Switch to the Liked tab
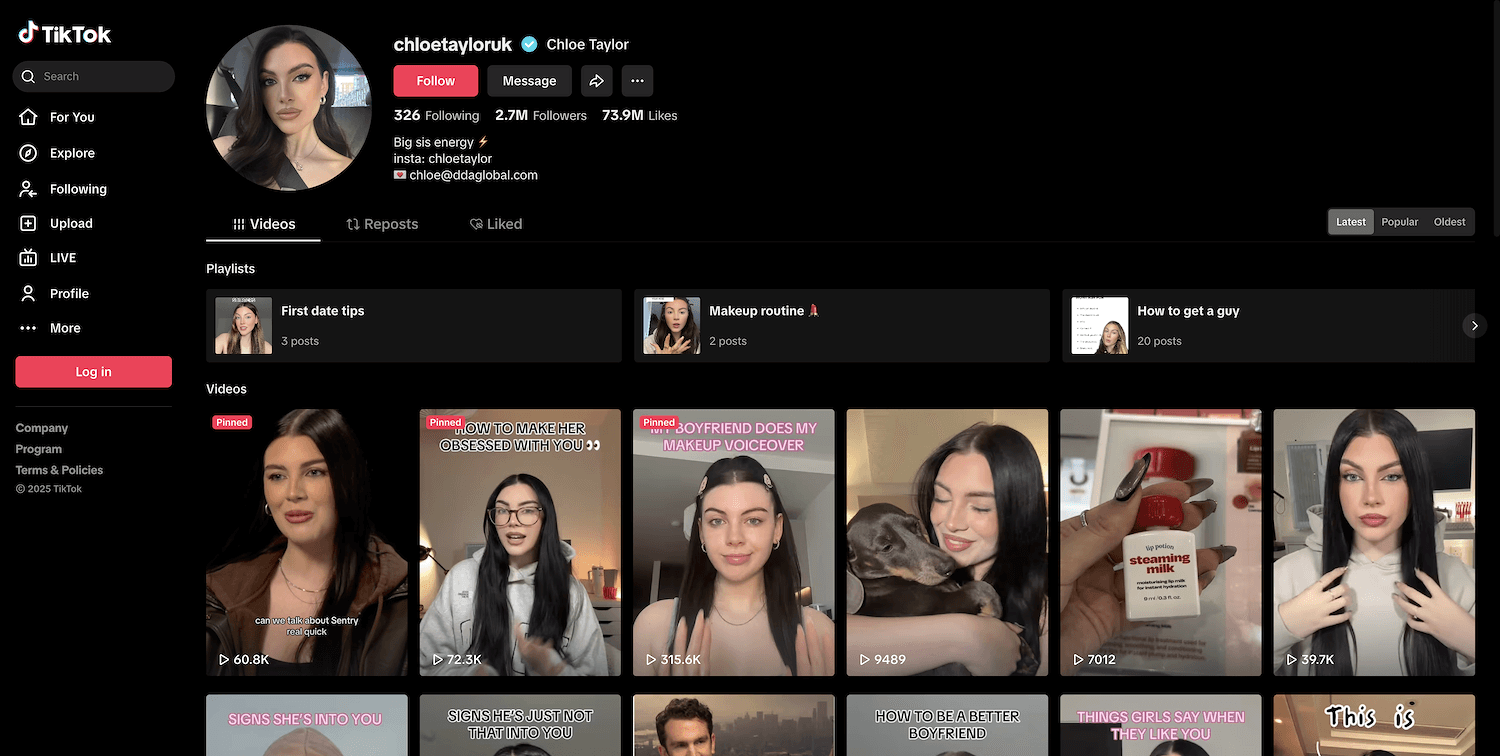Image resolution: width=1500 pixels, height=756 pixels. [x=496, y=224]
